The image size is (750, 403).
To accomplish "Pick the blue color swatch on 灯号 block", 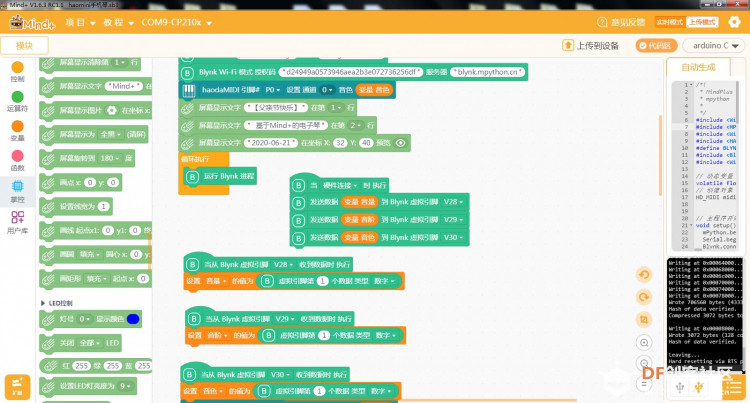I will click(133, 319).
